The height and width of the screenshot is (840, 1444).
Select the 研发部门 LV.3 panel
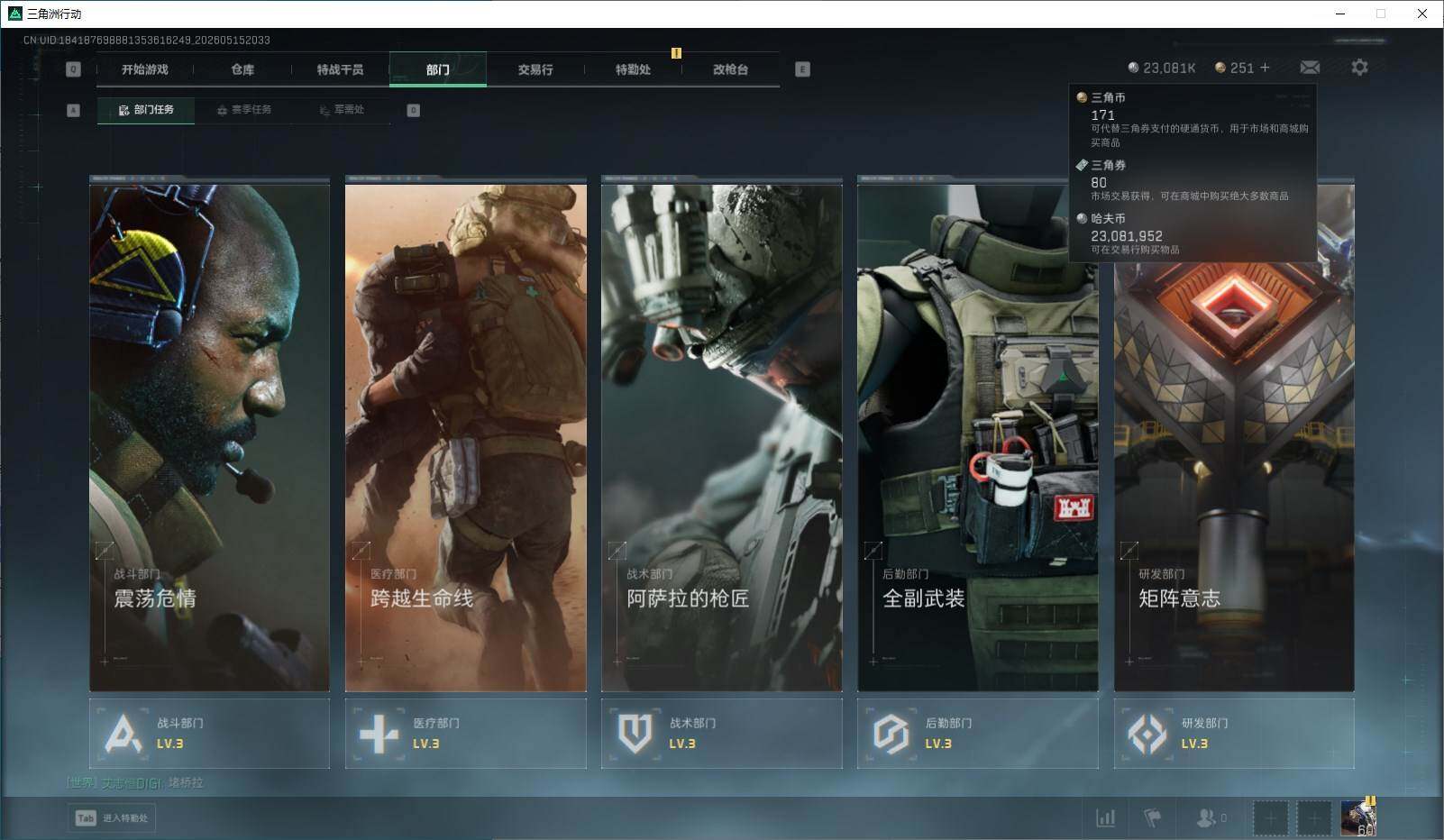coord(1234,734)
